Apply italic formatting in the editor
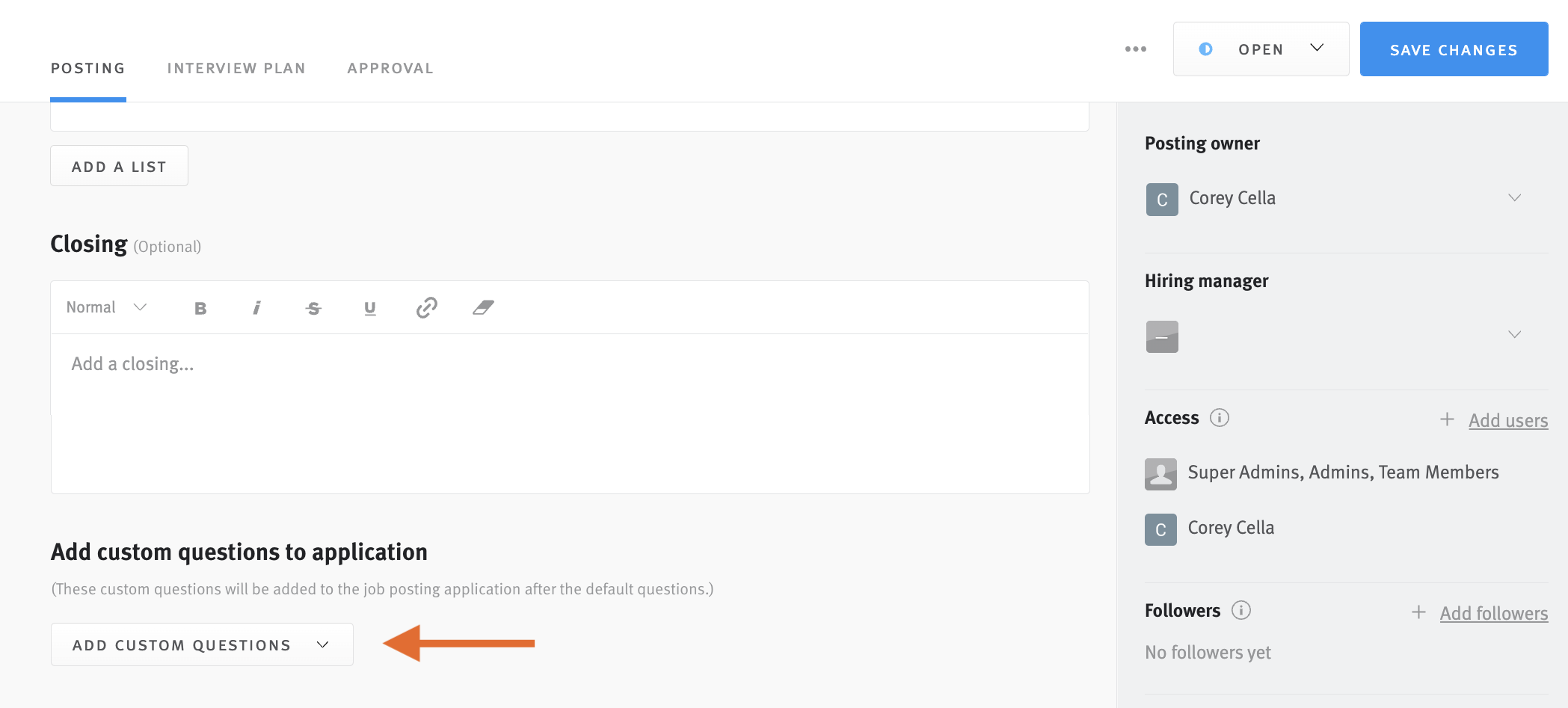This screenshot has height=708, width=1568. click(x=256, y=307)
